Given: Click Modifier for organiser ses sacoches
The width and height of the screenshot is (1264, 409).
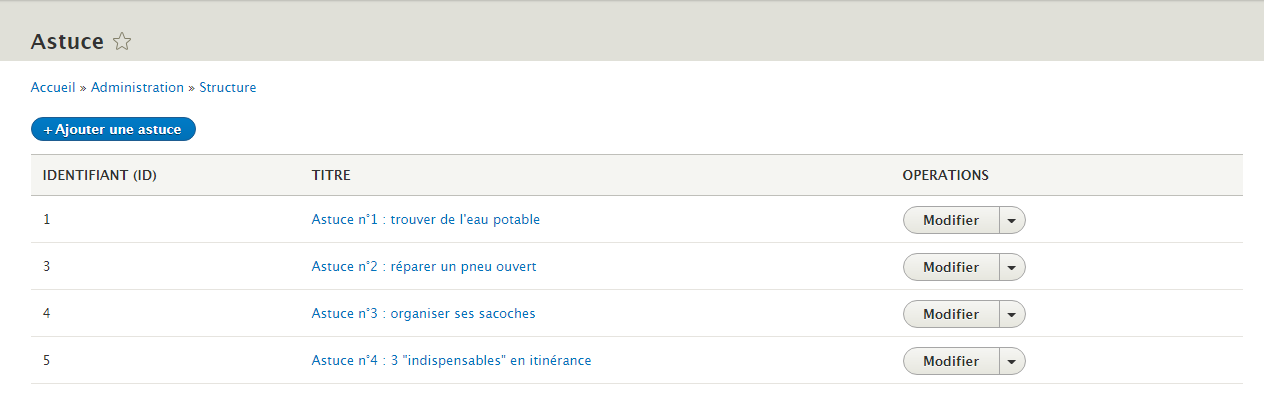Looking at the screenshot, I should coord(950,314).
